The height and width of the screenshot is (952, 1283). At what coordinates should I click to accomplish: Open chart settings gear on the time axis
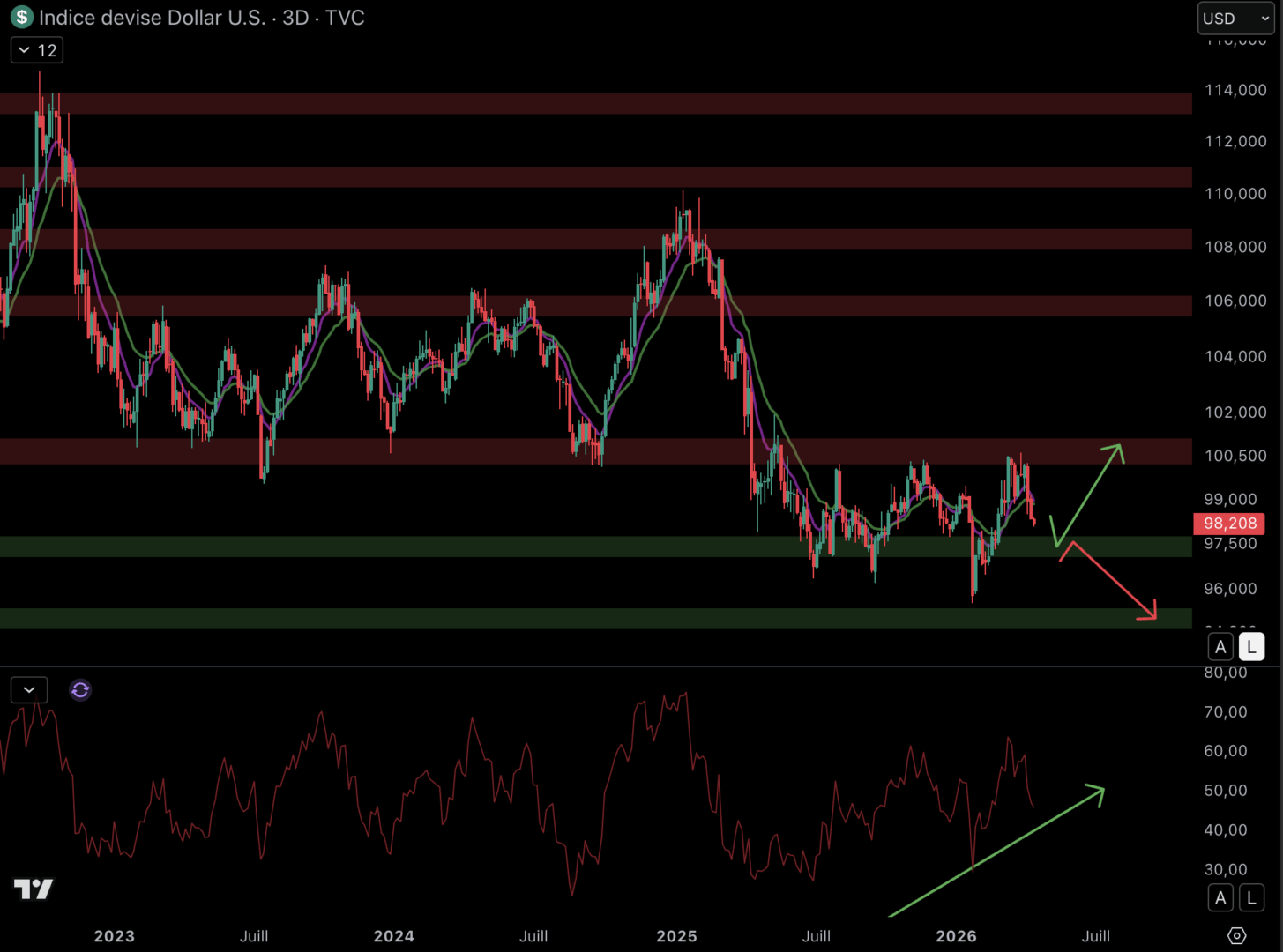[x=1236, y=936]
